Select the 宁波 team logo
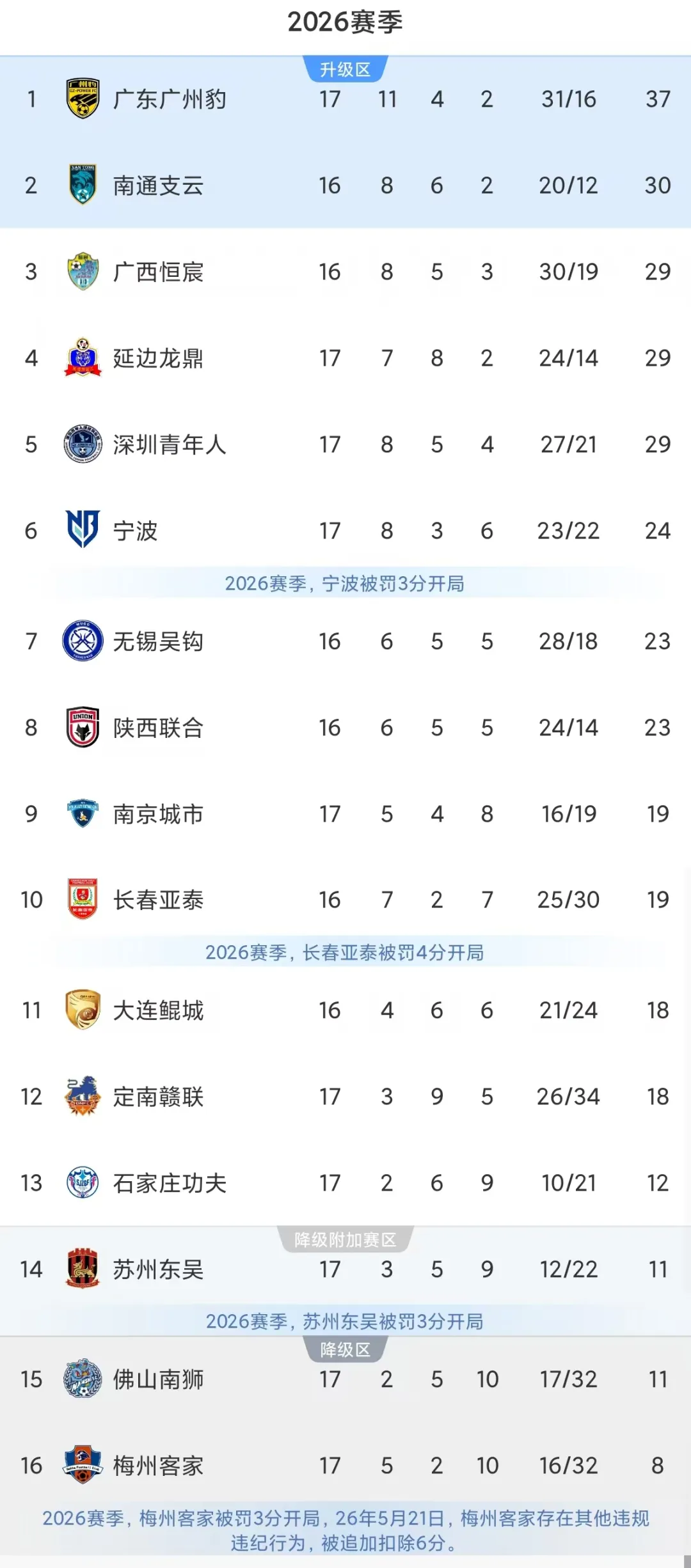 (x=83, y=529)
